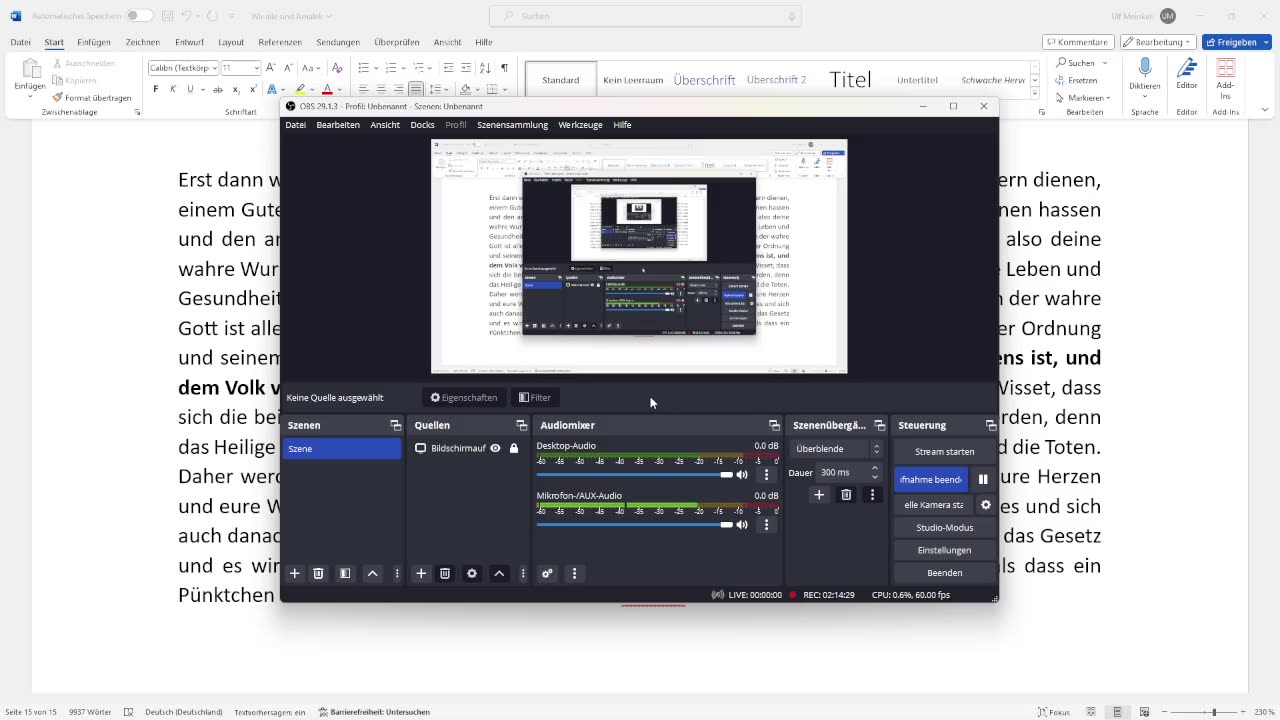
Task: Adjust Mikrofon-/AUX-Audio volume slider
Action: [634, 524]
